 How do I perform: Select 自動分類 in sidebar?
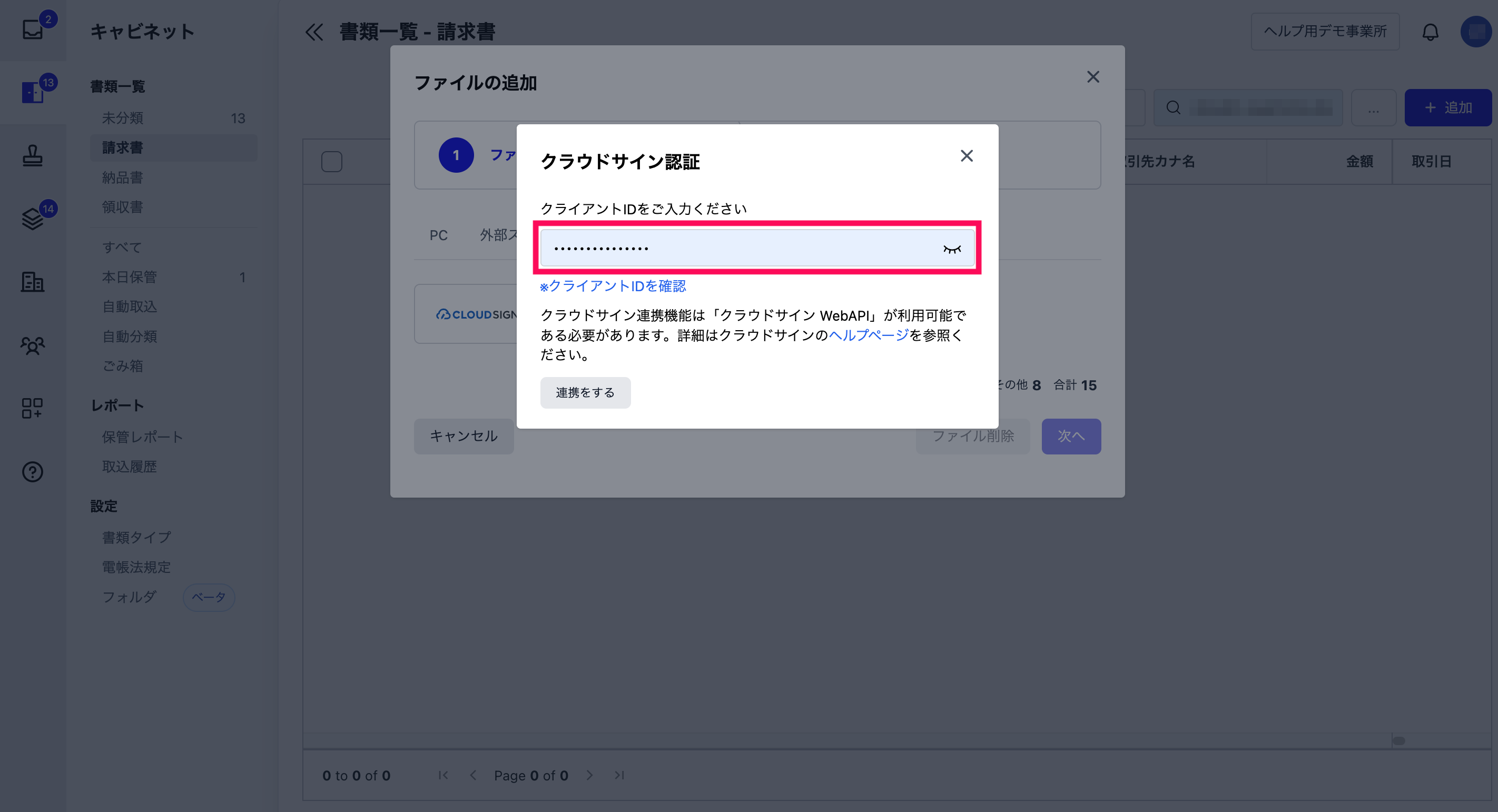tap(173, 336)
